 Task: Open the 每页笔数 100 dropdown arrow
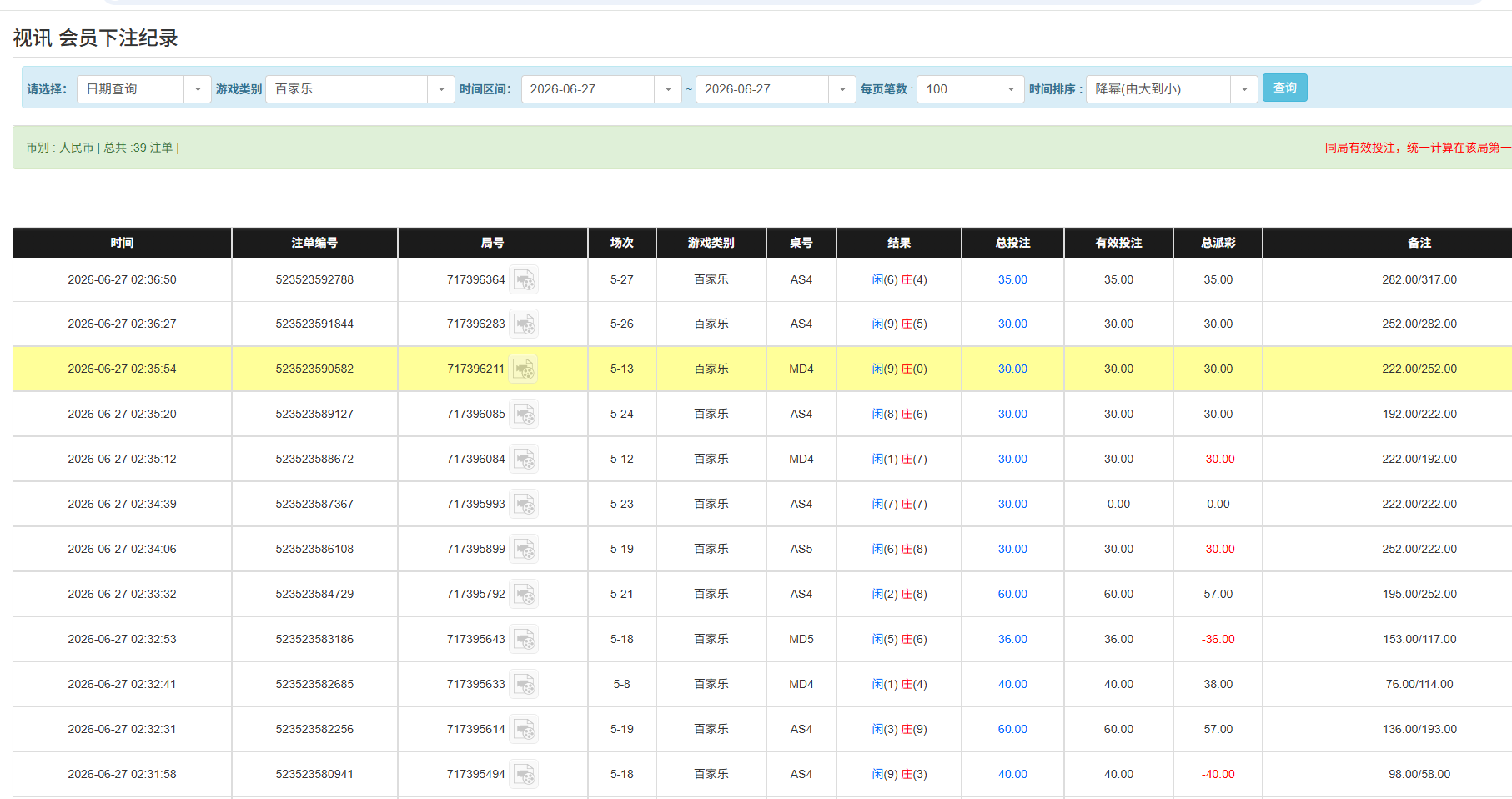coord(1011,89)
